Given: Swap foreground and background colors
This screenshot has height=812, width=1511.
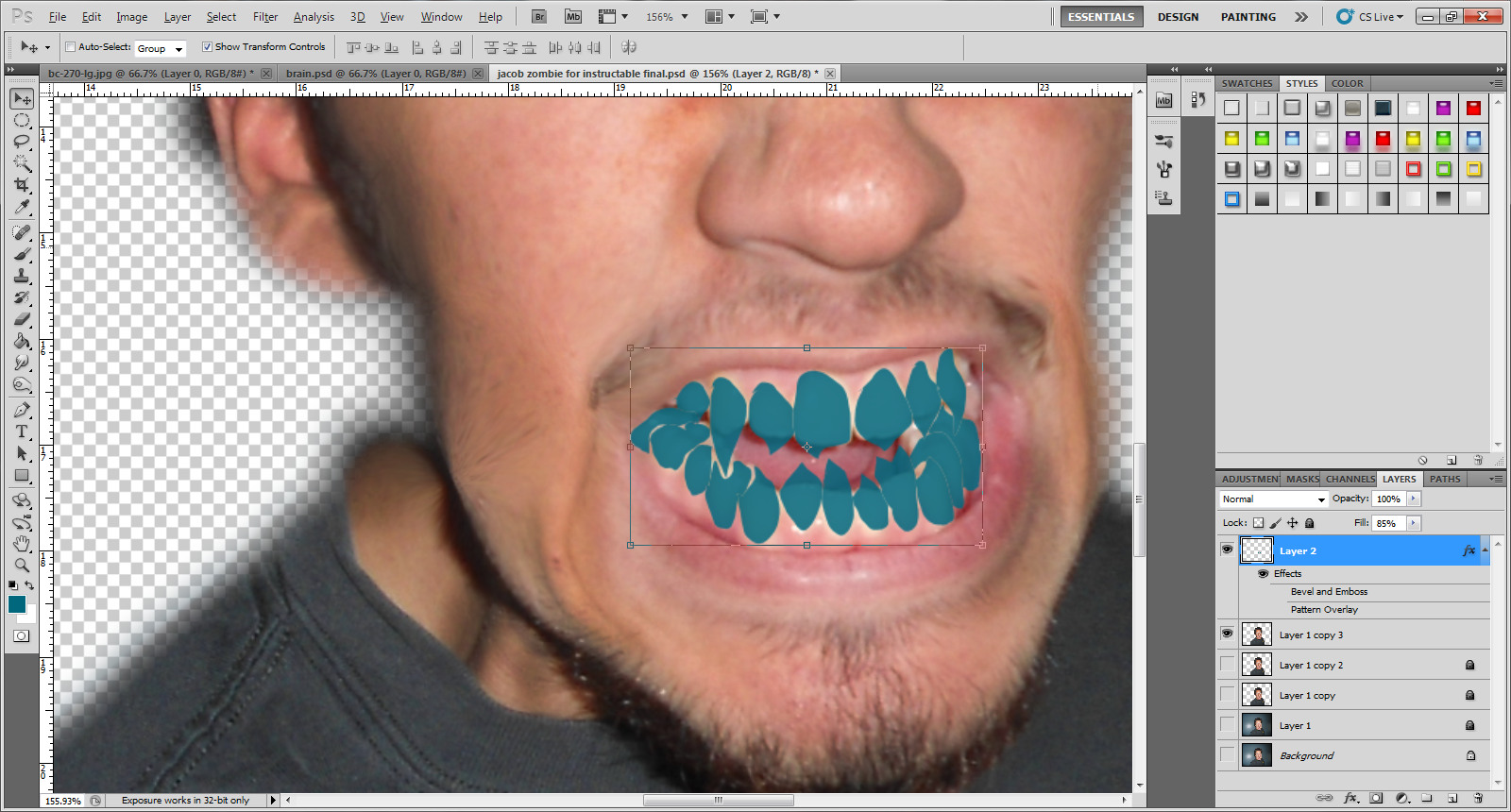Looking at the screenshot, I should coord(30,585).
